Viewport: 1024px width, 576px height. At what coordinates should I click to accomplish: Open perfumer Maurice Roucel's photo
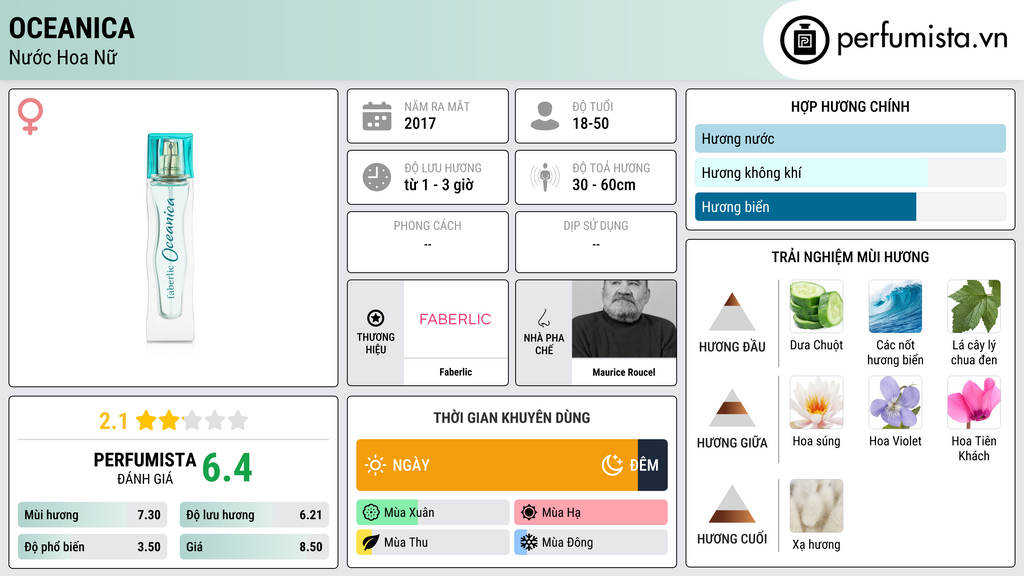coord(624,319)
